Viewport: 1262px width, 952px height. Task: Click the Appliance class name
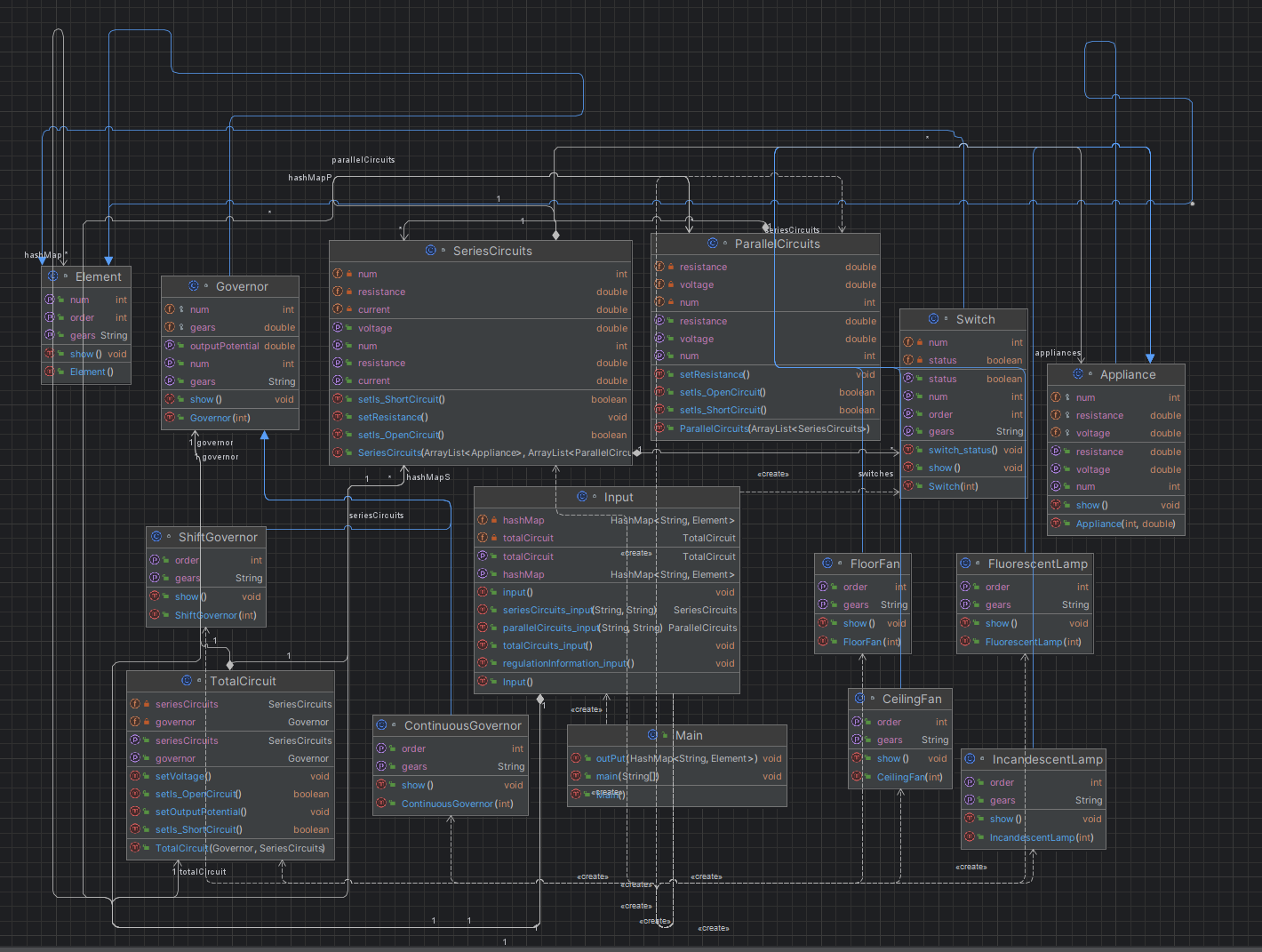(1128, 374)
